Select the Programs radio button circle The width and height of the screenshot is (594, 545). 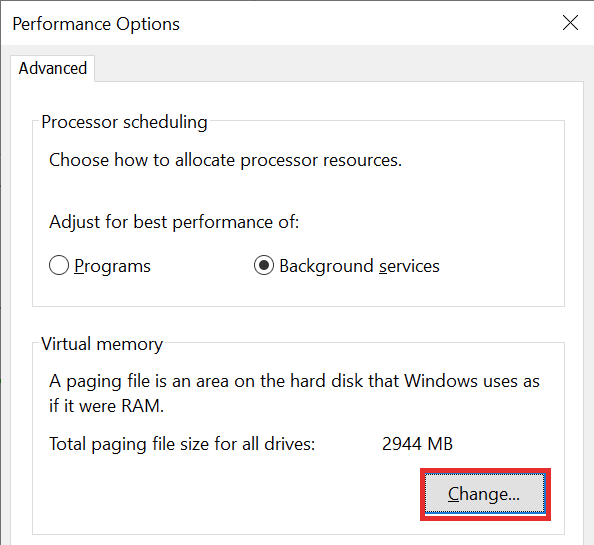click(59, 265)
